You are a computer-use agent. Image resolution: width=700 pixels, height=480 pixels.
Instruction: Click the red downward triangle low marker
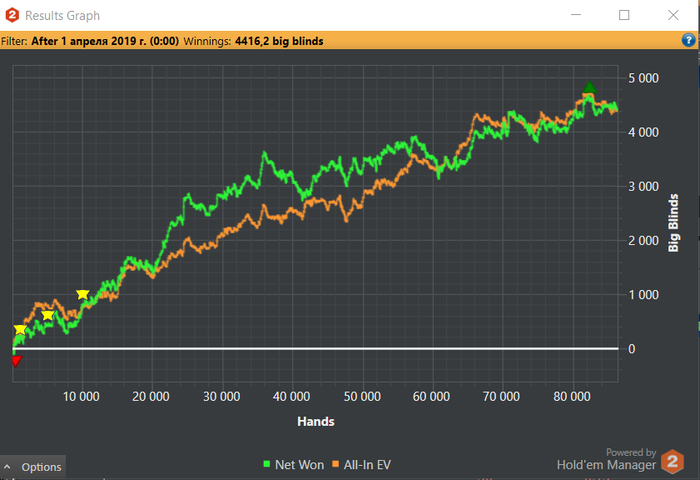[17, 361]
